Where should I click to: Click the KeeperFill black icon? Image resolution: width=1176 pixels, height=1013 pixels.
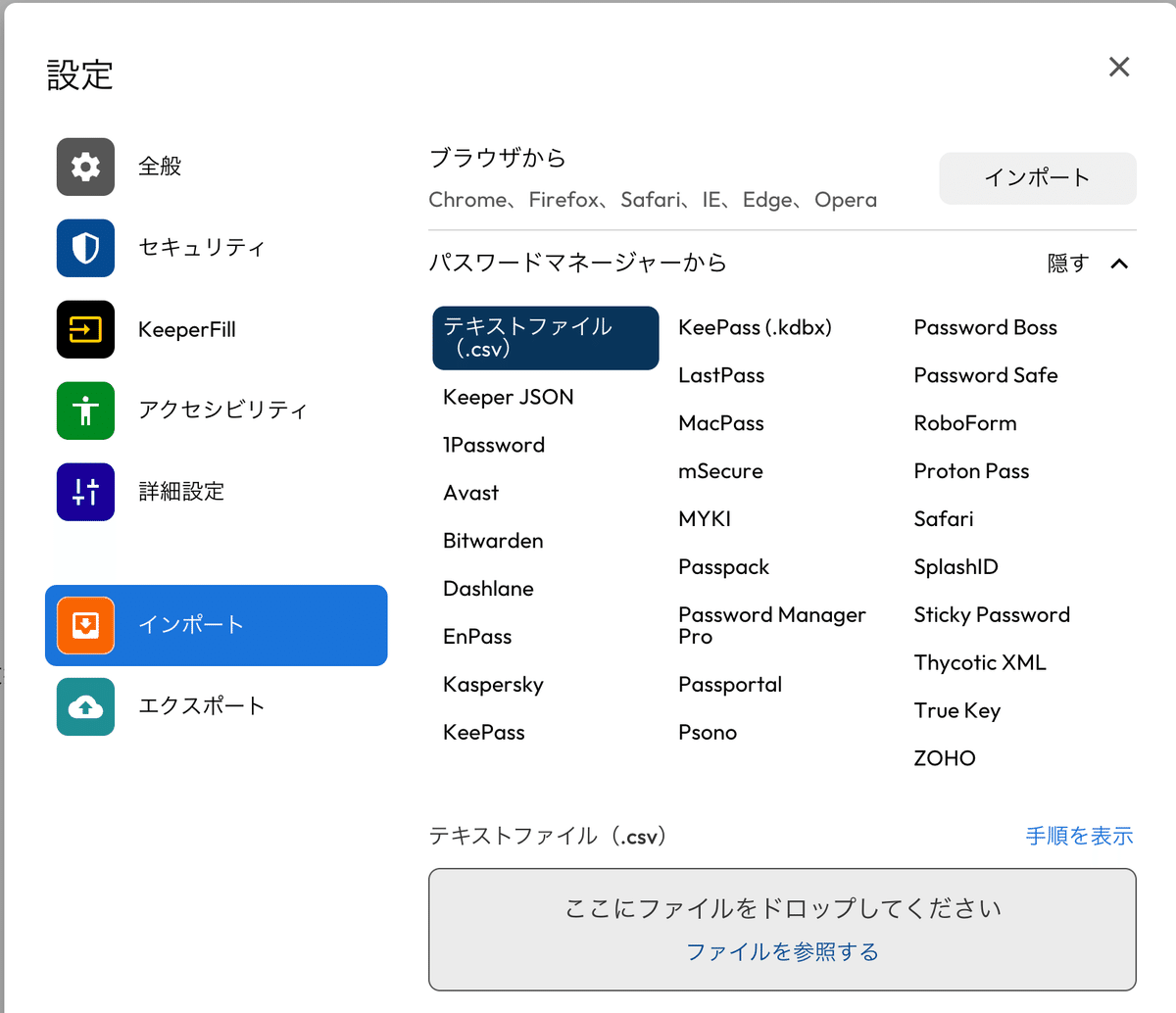[85, 329]
